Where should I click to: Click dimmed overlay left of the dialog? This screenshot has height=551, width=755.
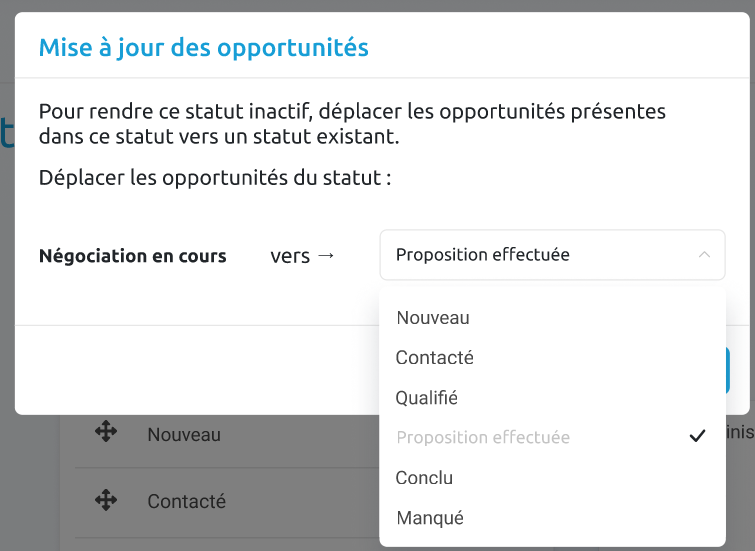point(7,289)
